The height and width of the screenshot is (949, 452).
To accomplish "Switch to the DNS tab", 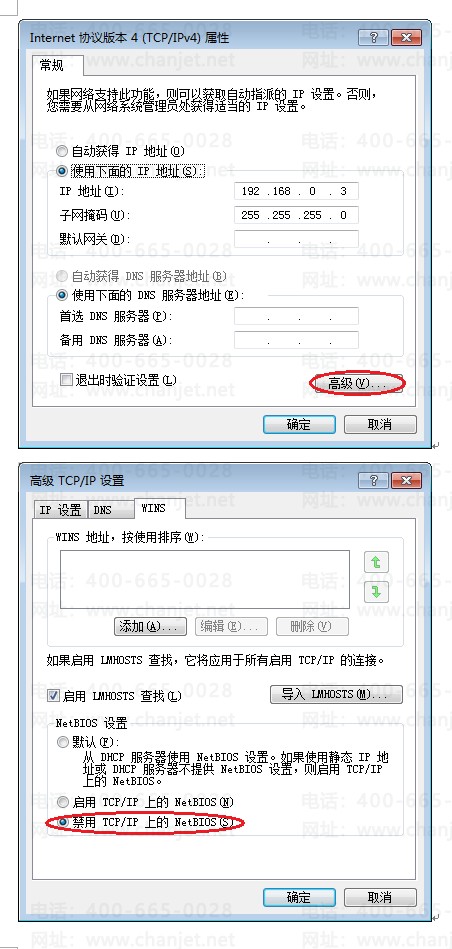I will click(102, 510).
